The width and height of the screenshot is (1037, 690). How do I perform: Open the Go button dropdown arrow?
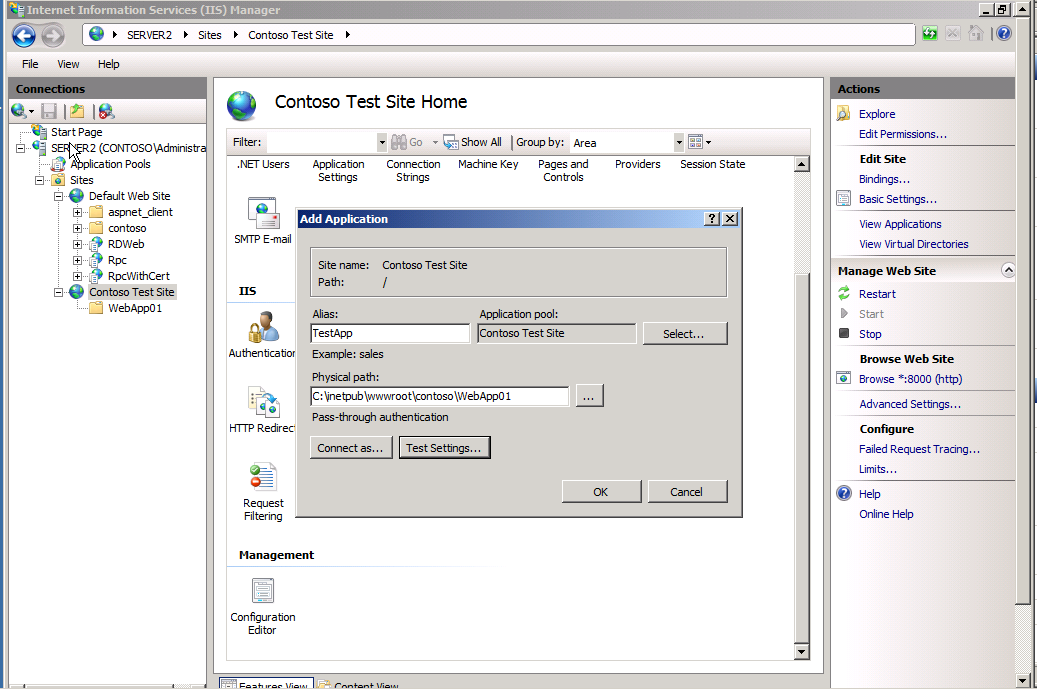point(435,142)
